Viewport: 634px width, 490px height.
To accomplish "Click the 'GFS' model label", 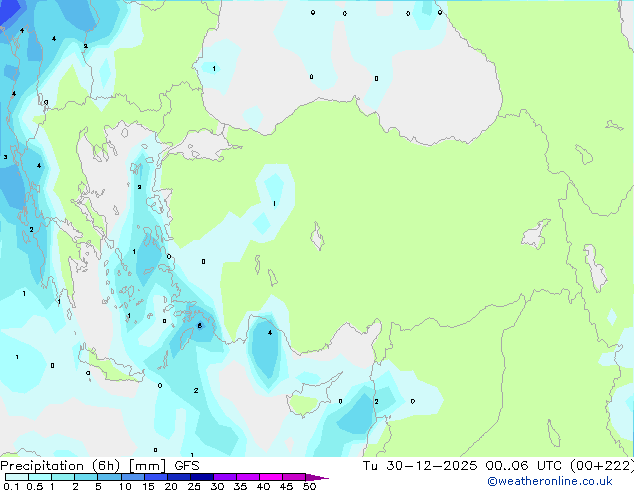I will click(x=187, y=466).
